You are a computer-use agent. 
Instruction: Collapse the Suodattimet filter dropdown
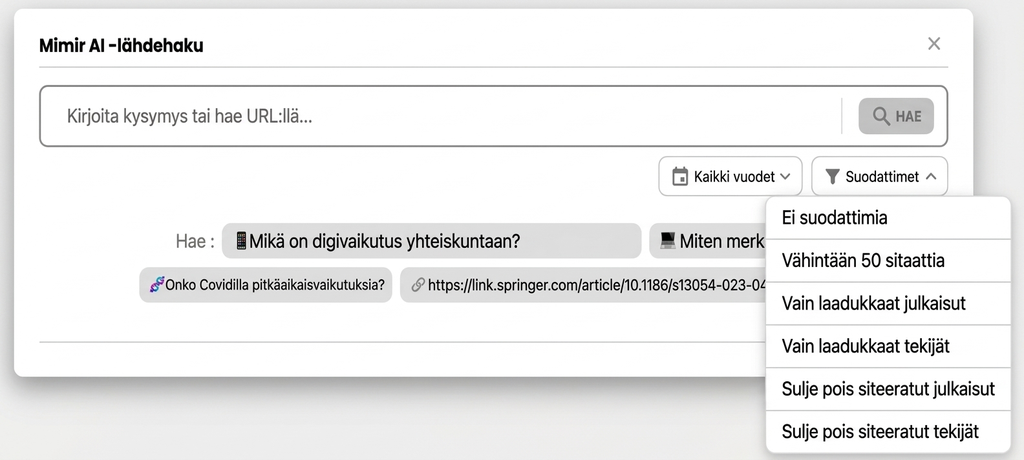tap(880, 176)
